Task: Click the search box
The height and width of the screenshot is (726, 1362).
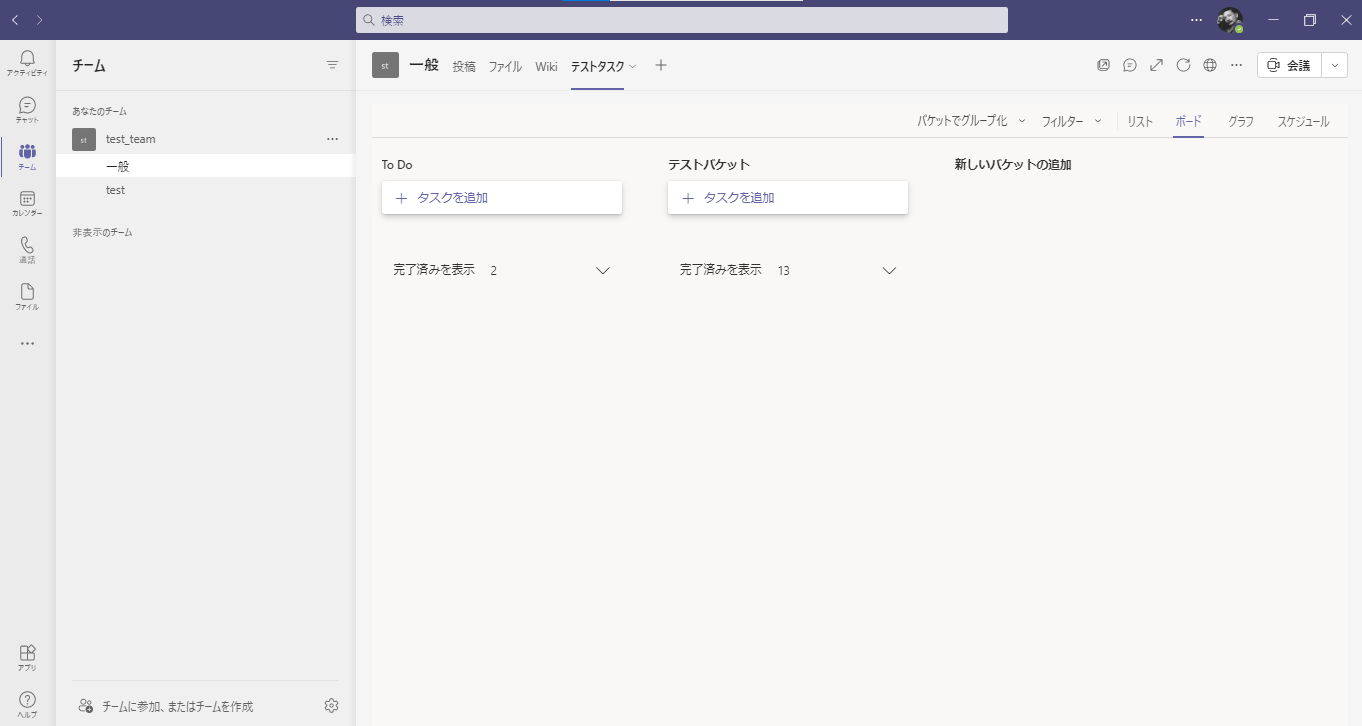Action: (682, 20)
